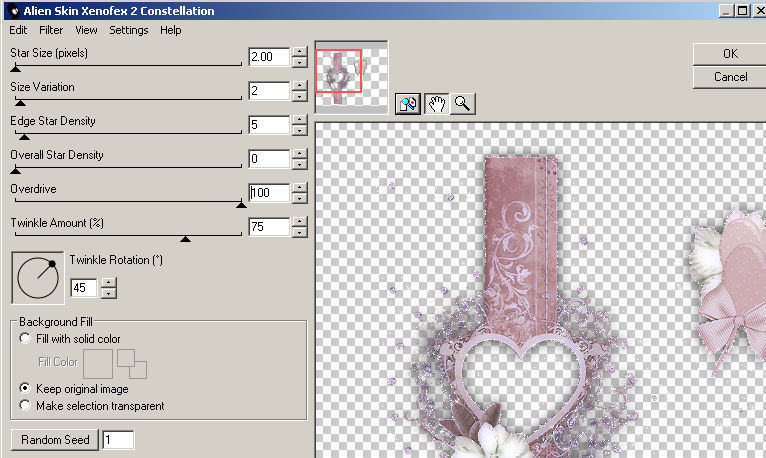The width and height of the screenshot is (766, 458).
Task: Click the Overdrive slider handle
Action: pyautogui.click(x=241, y=204)
